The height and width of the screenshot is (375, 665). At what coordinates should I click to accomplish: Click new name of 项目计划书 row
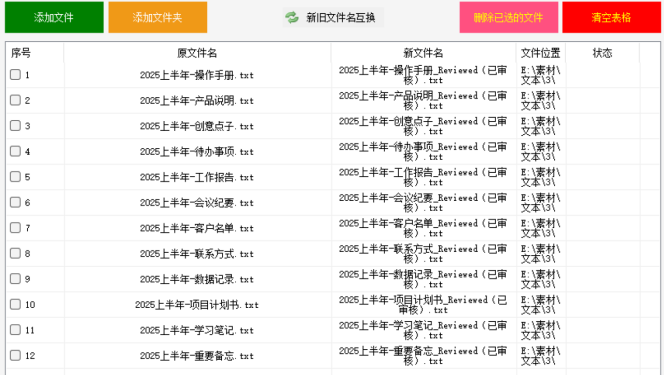coord(423,305)
